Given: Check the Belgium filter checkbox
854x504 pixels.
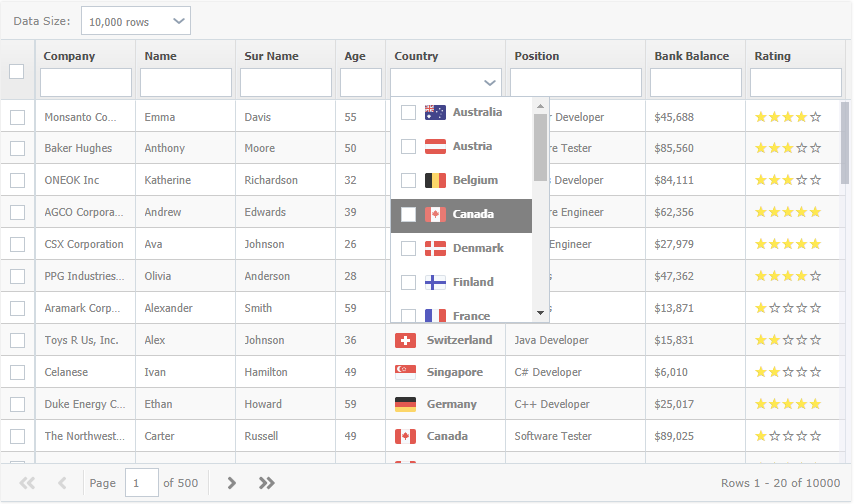Looking at the screenshot, I should point(408,180).
